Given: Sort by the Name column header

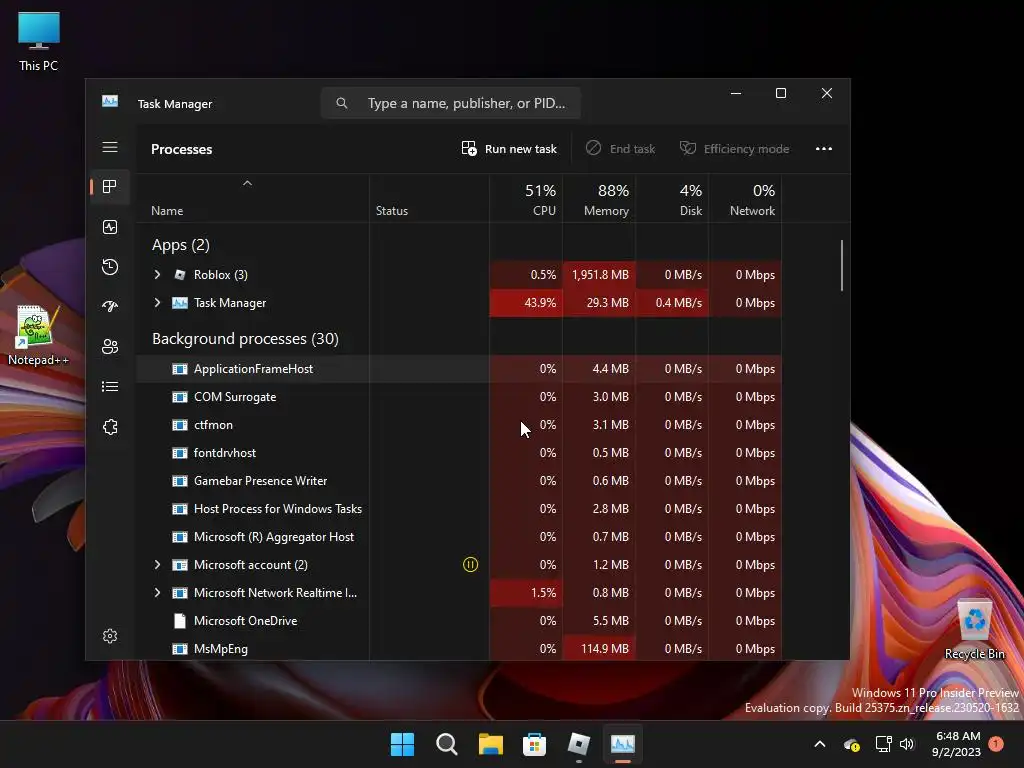Looking at the screenshot, I should pyautogui.click(x=252, y=199).
